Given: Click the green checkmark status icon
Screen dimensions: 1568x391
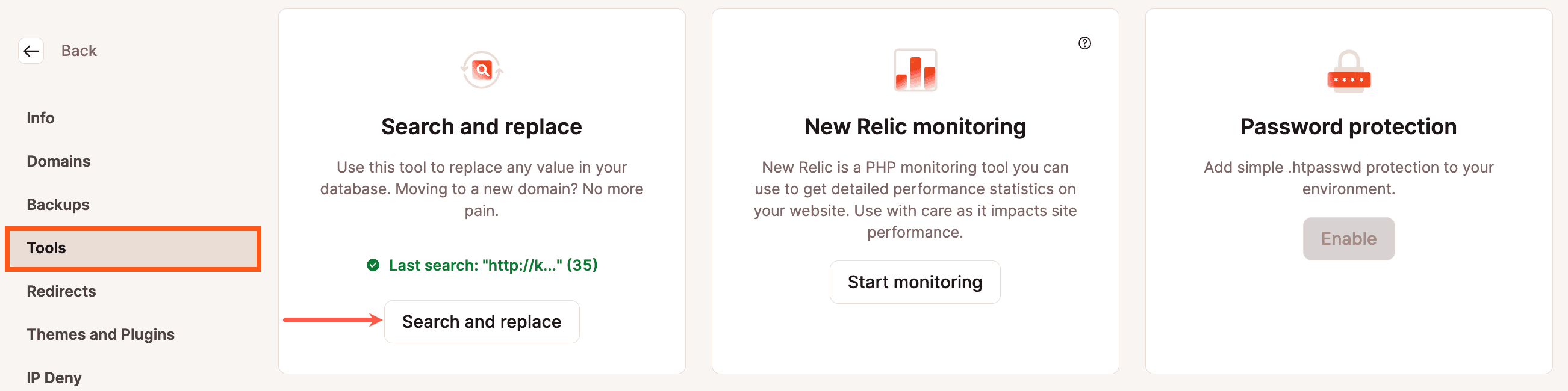Looking at the screenshot, I should click(373, 265).
